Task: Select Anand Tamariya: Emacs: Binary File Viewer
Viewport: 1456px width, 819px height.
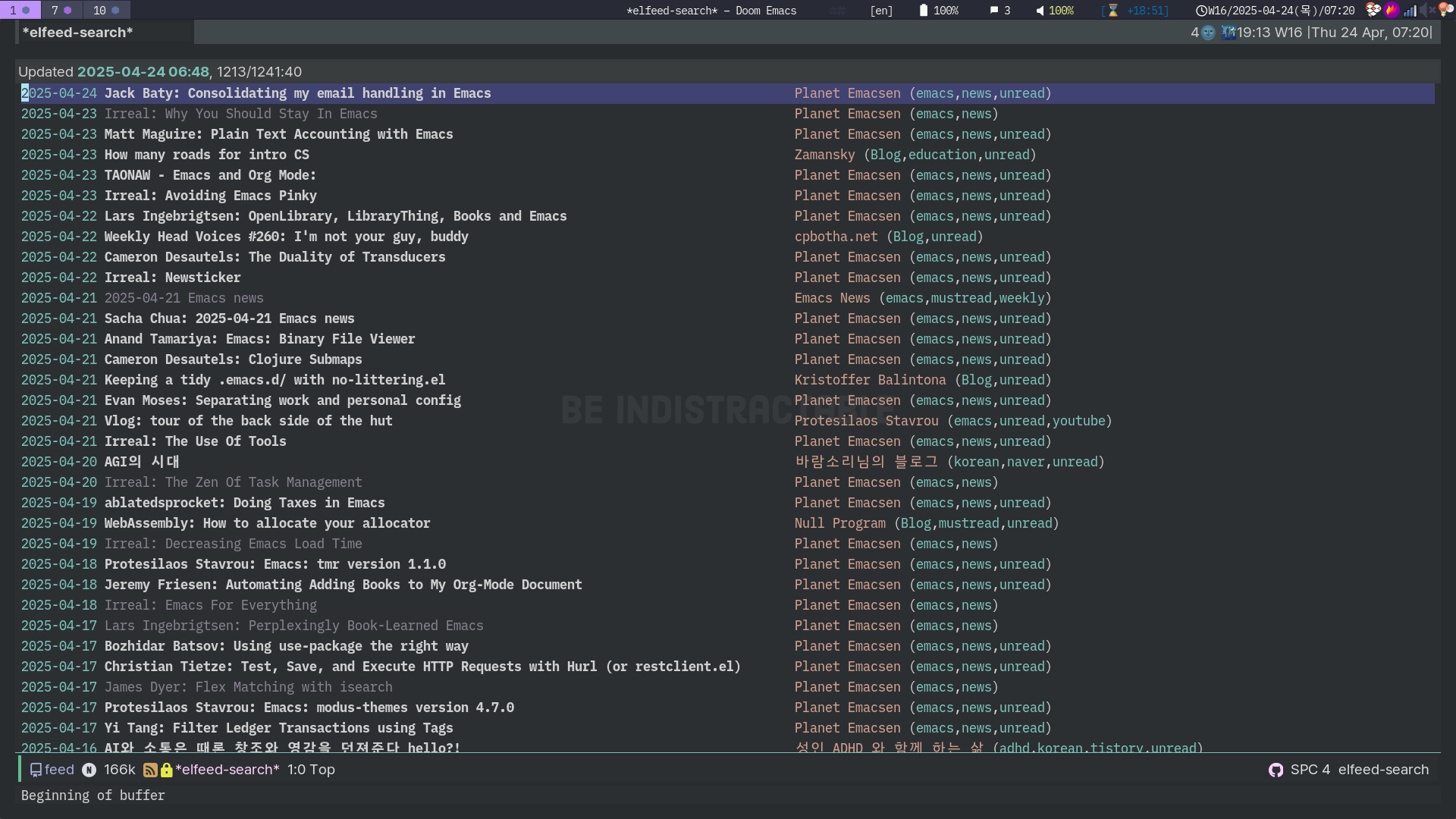Action: coord(259,339)
